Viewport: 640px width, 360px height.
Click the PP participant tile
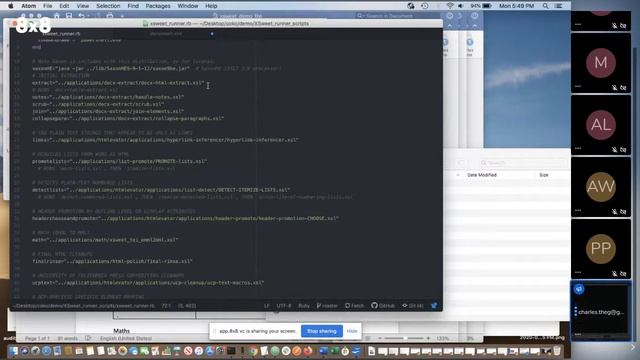click(x=600, y=249)
